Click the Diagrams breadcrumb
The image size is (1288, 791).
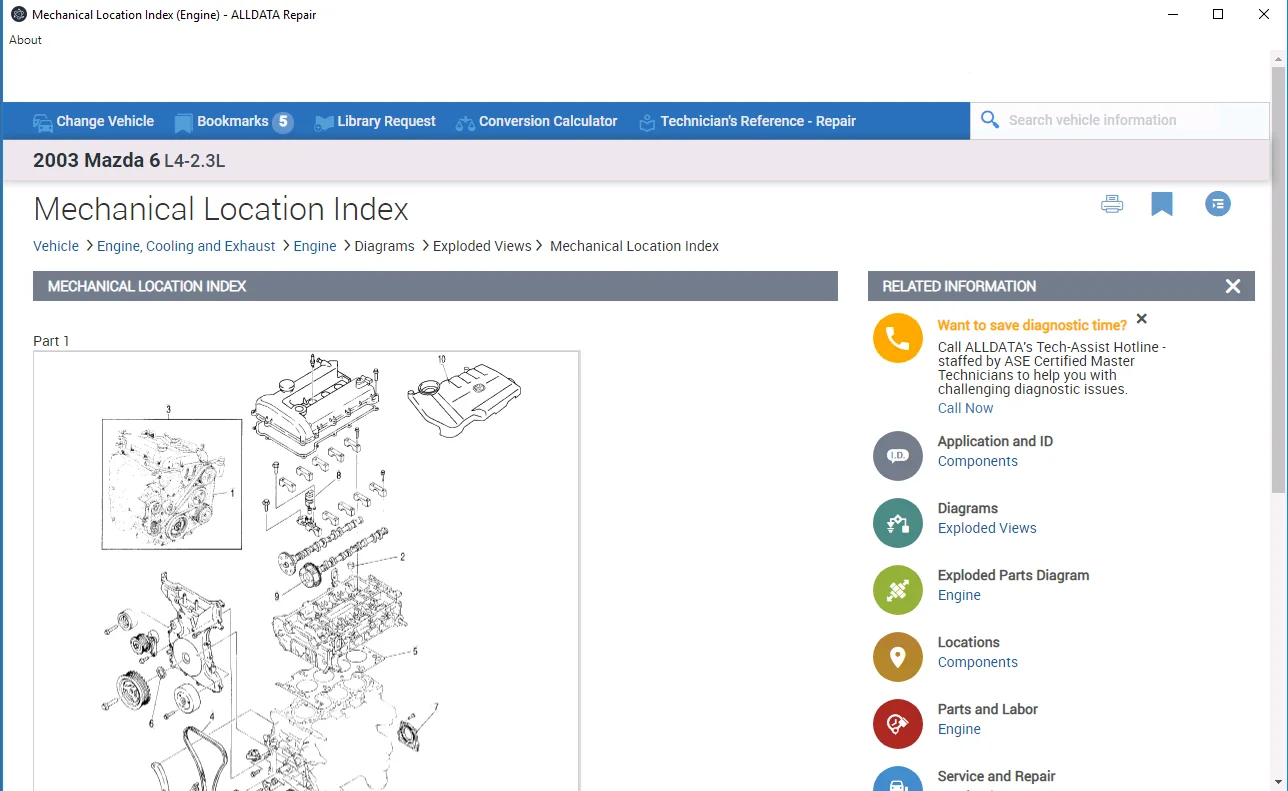pos(385,246)
